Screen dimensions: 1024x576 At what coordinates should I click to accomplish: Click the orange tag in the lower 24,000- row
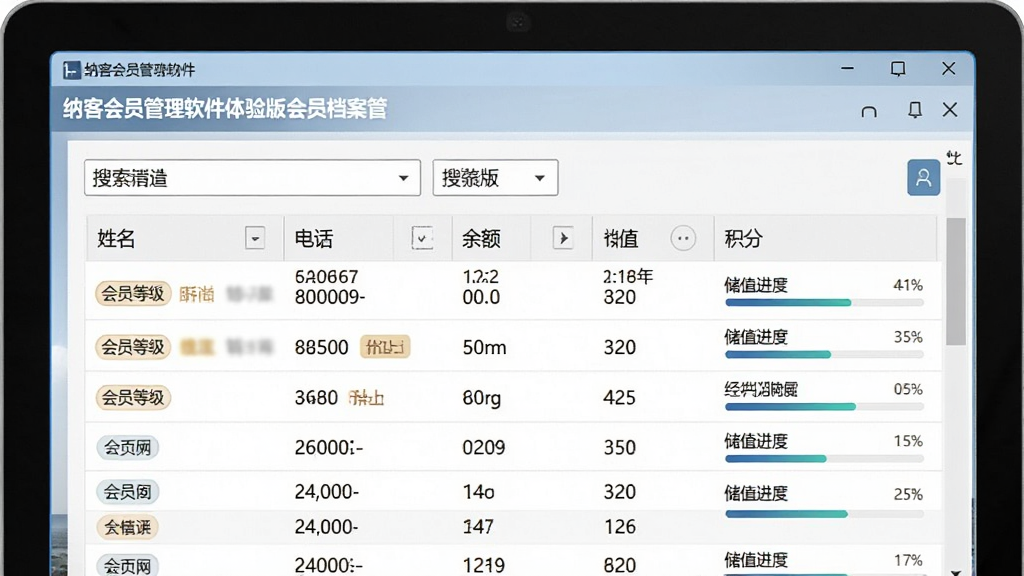[x=128, y=527]
